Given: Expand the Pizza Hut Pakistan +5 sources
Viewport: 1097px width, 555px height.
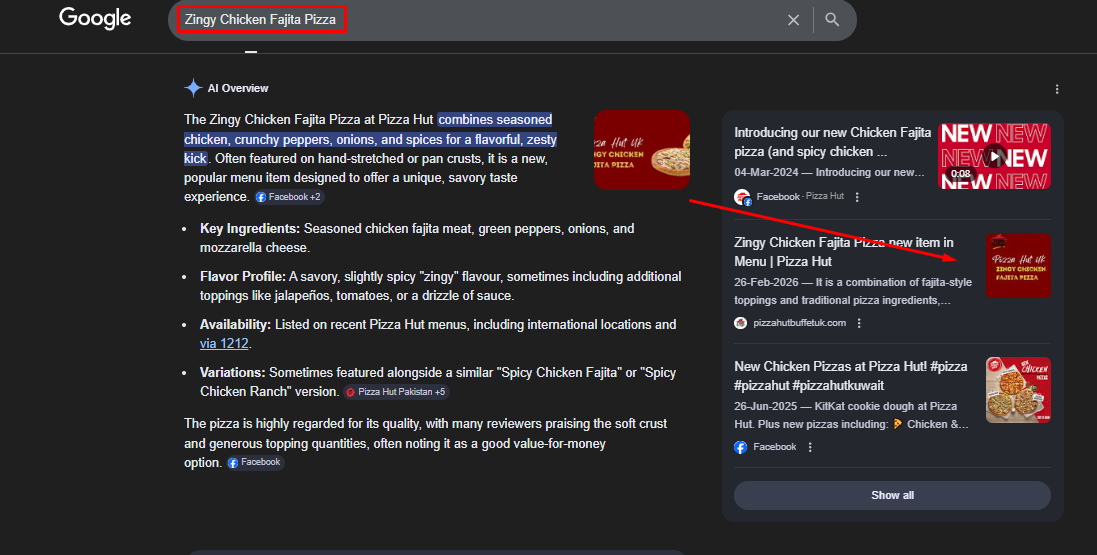Looking at the screenshot, I should click(395, 392).
